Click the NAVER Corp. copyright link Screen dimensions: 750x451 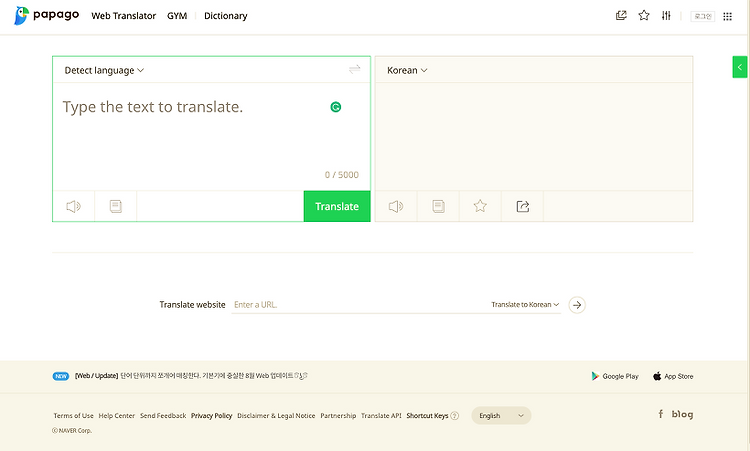pos(72,430)
